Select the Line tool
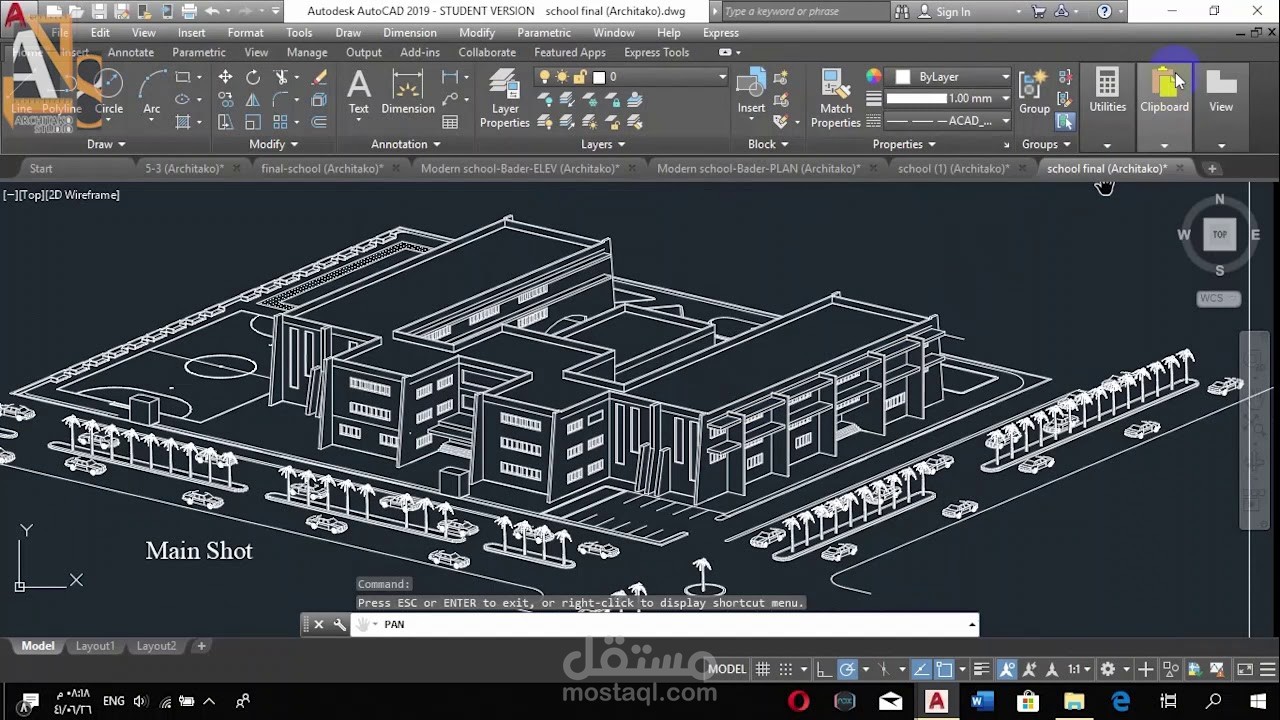Image resolution: width=1280 pixels, height=720 pixels. pos(20,95)
